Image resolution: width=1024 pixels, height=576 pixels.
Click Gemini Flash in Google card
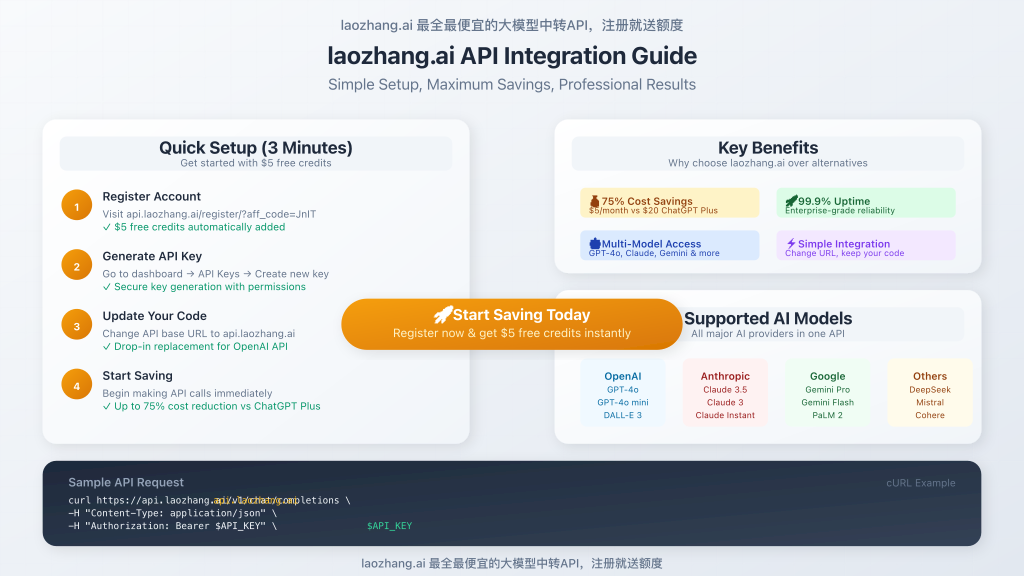pos(827,402)
